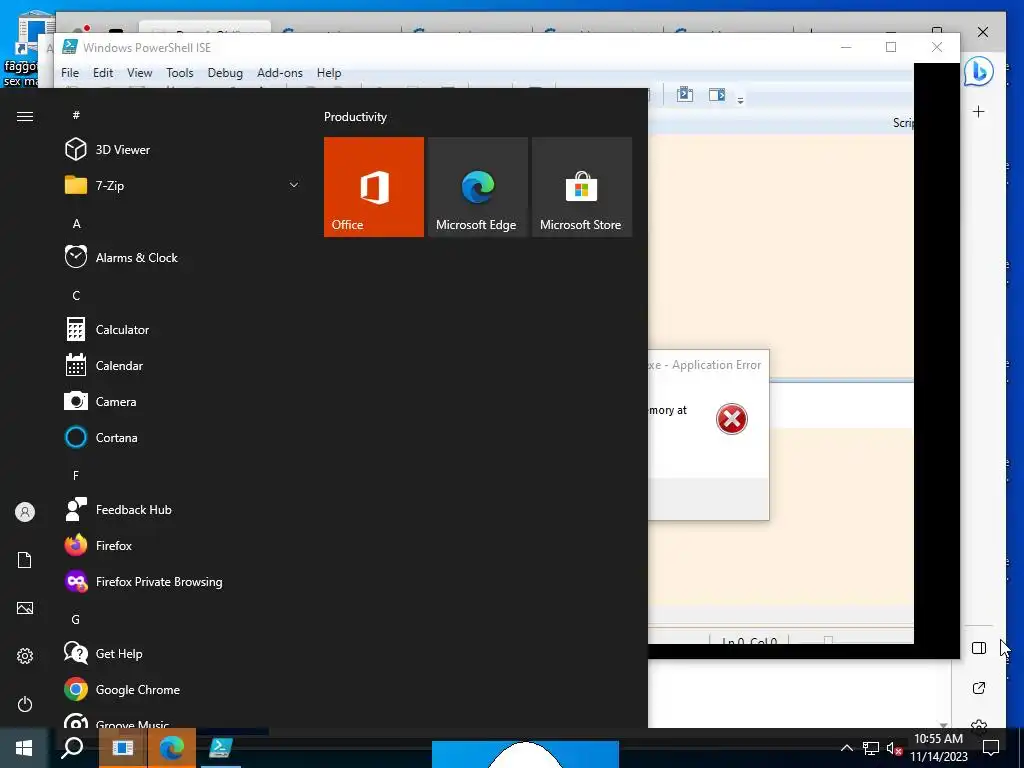Open Documents from Start sidebar

[25, 560]
